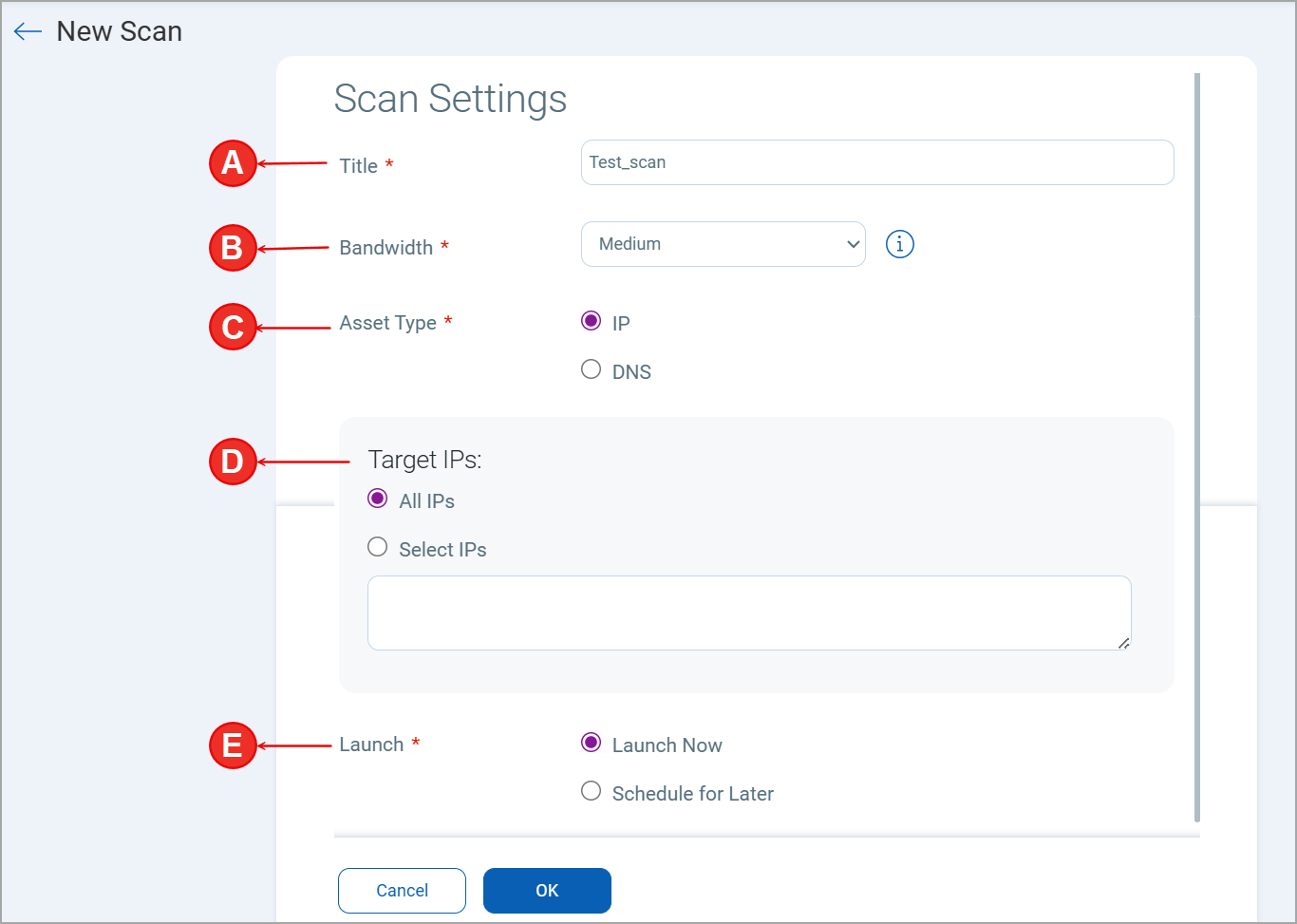Click the text area resize handle

(1123, 643)
